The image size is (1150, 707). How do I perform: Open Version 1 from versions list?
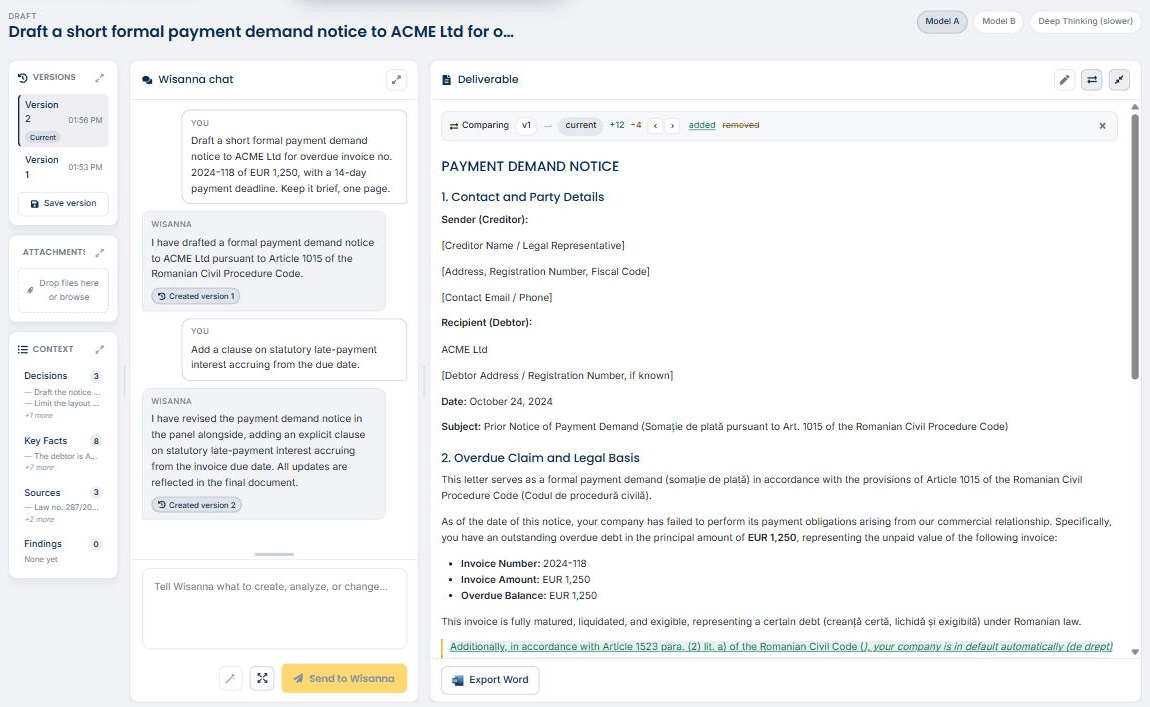[x=63, y=167]
